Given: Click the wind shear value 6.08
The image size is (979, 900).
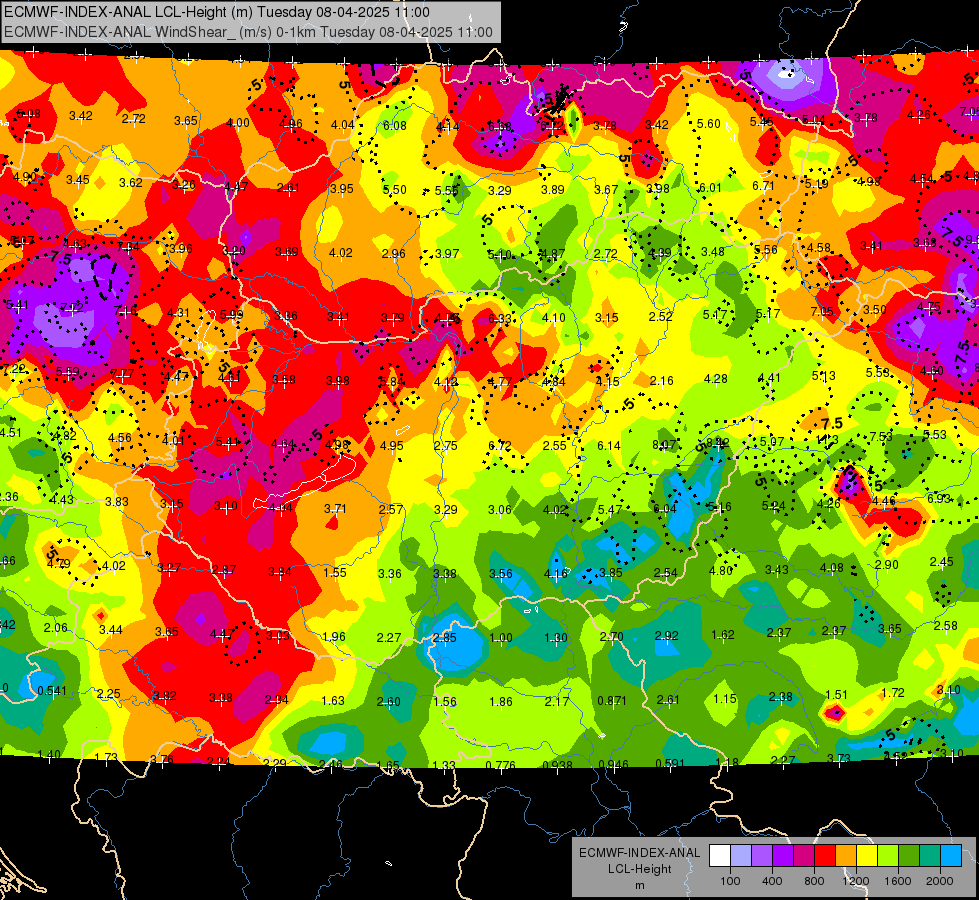Looking at the screenshot, I should (395, 126).
